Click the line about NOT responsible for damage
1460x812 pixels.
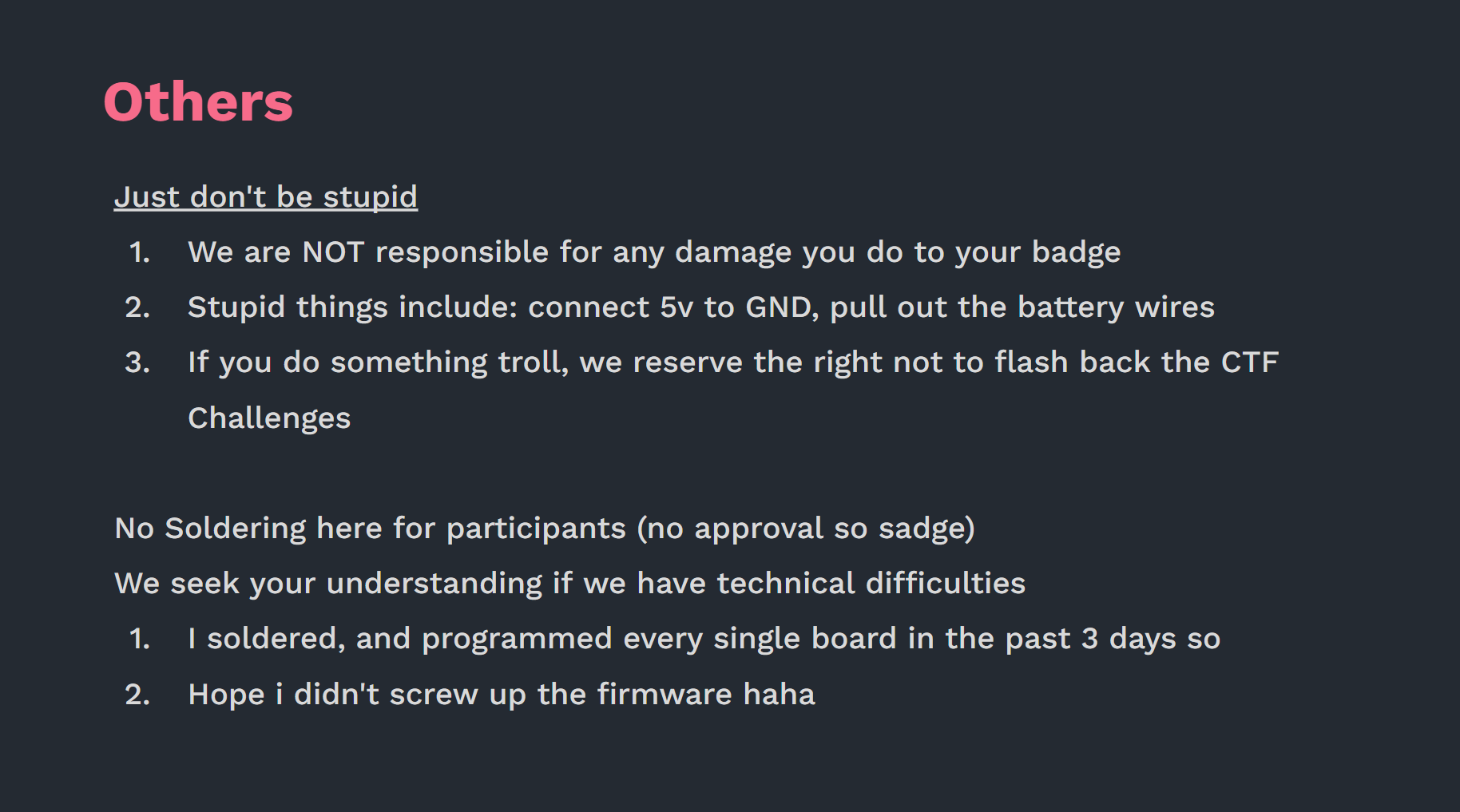[653, 252]
